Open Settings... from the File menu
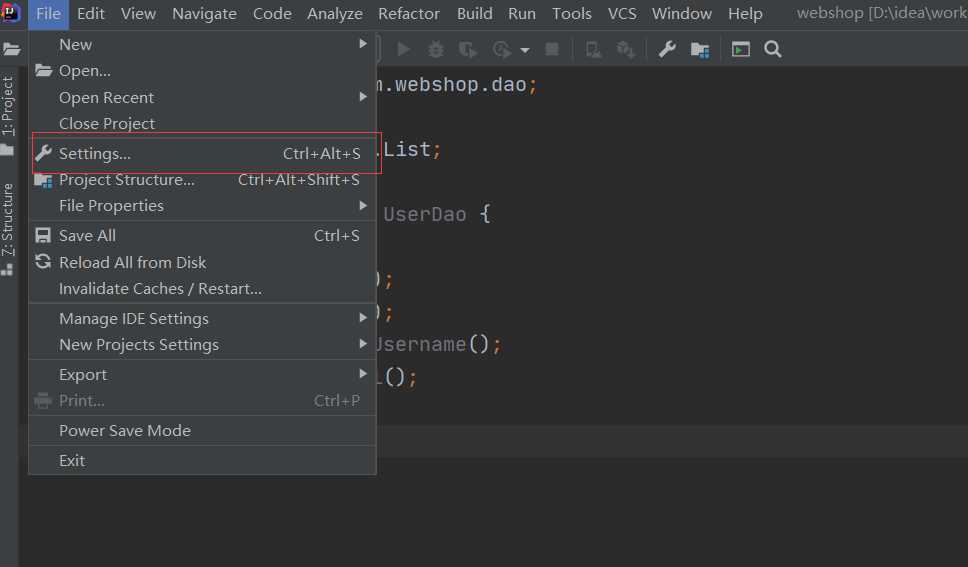 click(202, 153)
